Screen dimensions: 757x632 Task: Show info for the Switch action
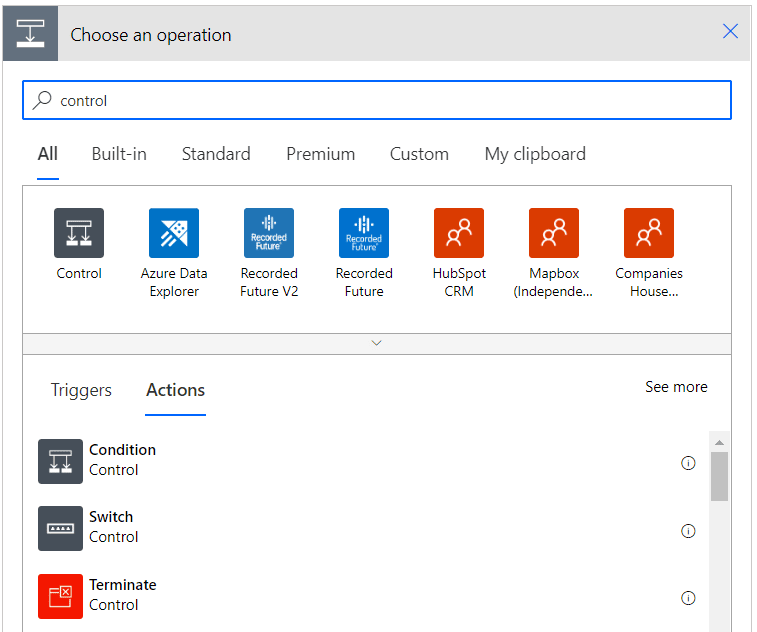pos(688,531)
